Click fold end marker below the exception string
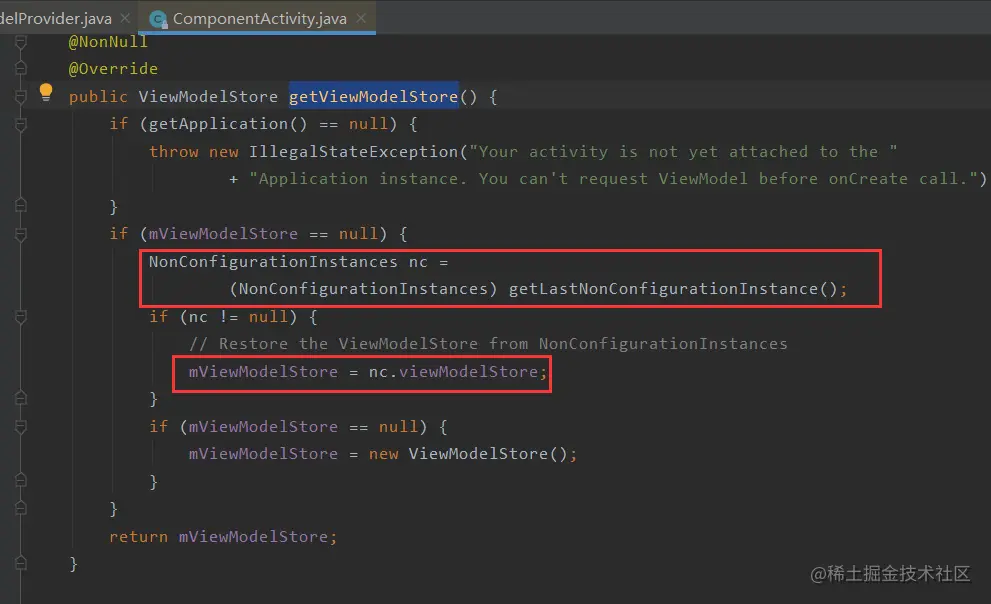Screen dimensions: 991x604 (20, 206)
